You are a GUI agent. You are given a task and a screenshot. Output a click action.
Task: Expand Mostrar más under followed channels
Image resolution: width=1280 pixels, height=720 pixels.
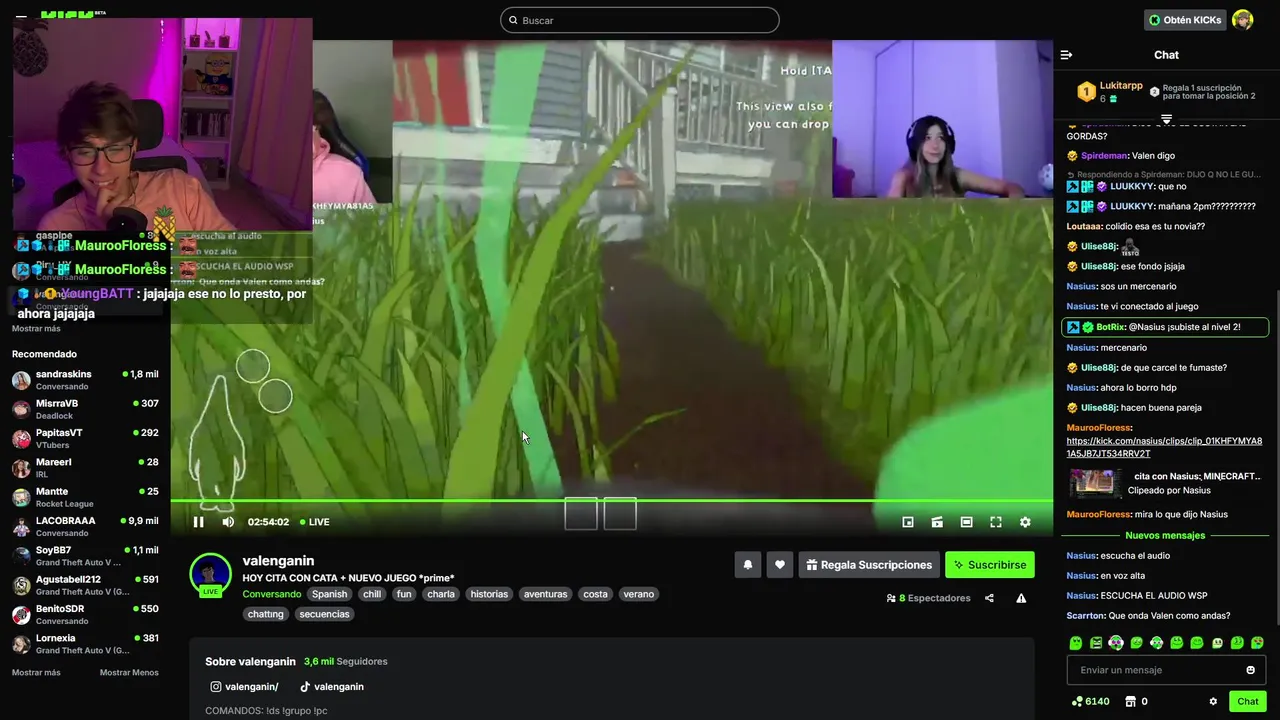click(36, 328)
